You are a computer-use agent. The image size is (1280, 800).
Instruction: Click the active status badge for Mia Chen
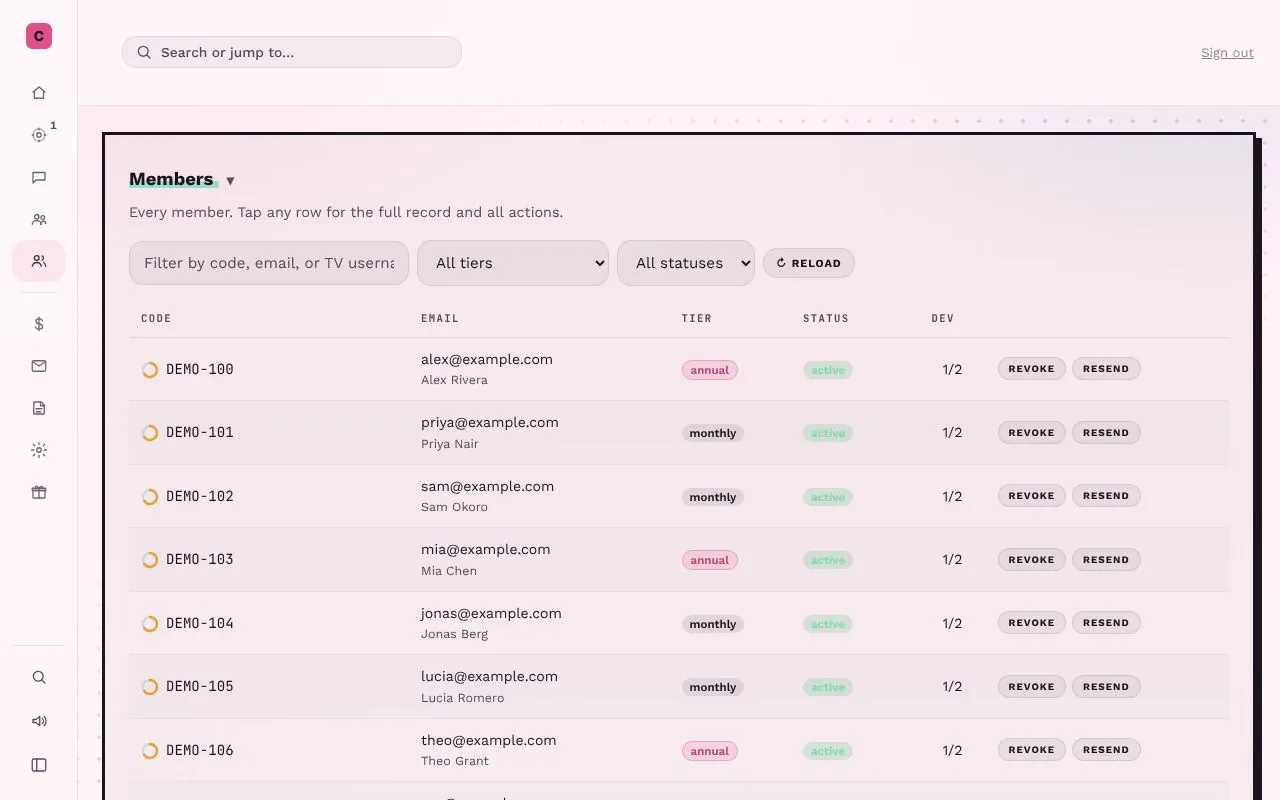828,560
